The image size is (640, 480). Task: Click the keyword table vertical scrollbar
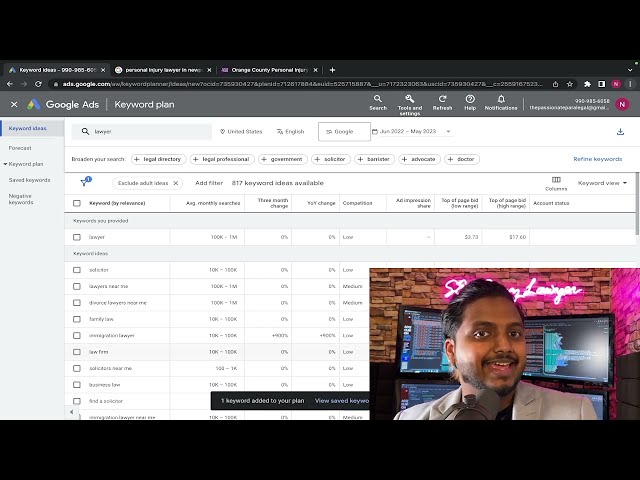pos(637,204)
